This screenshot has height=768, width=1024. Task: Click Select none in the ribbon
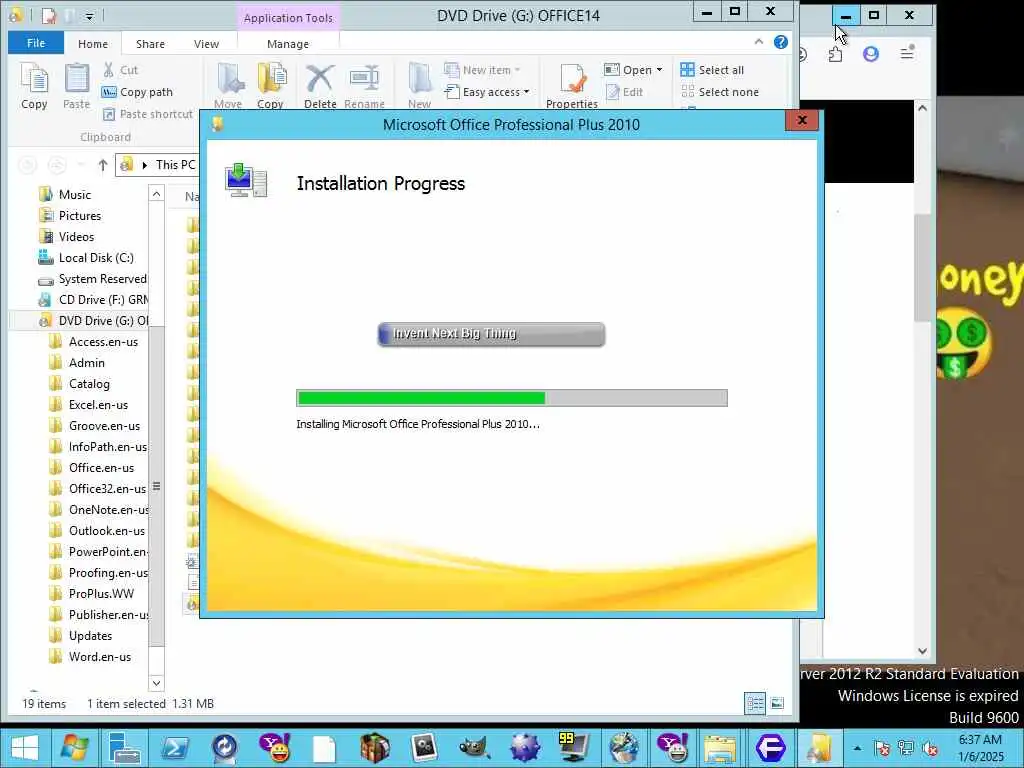[x=720, y=92]
